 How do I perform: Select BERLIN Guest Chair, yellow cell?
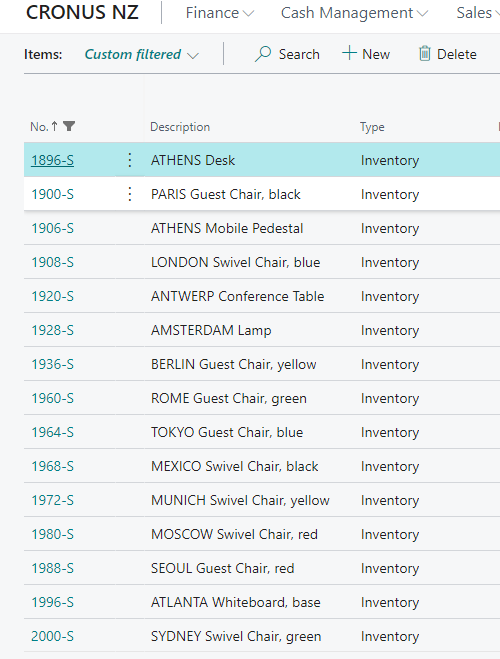[x=233, y=364]
